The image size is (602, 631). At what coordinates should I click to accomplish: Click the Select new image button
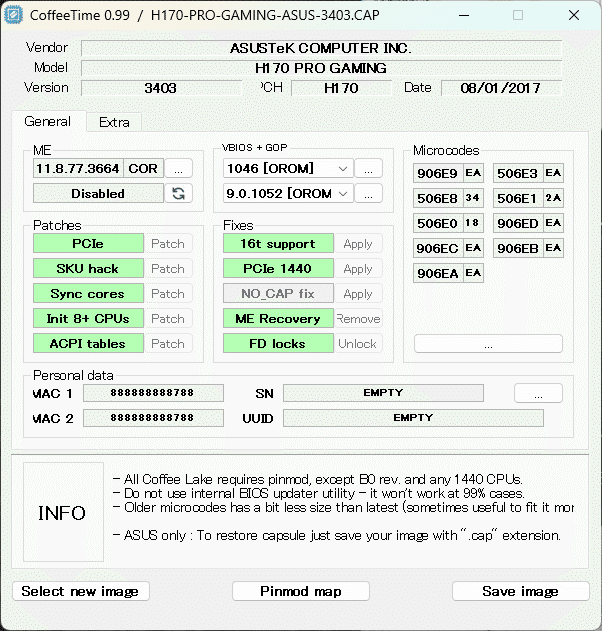pyautogui.click(x=80, y=591)
